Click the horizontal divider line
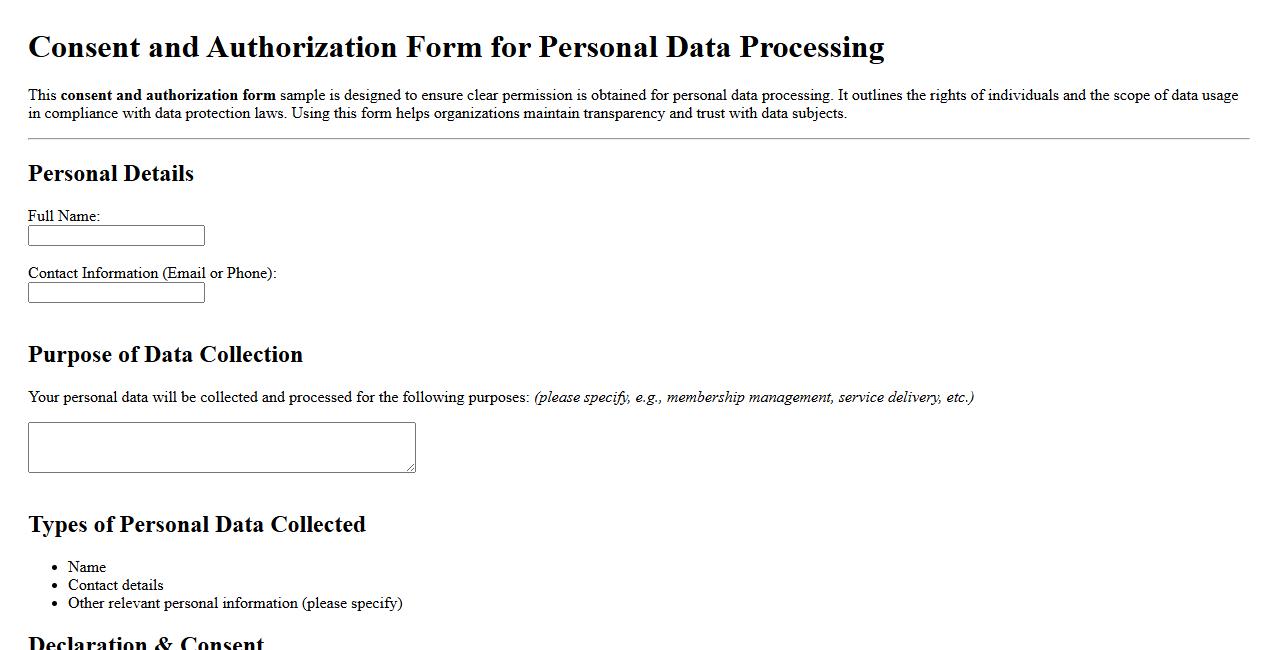The image size is (1278, 650). pyautogui.click(x=639, y=136)
